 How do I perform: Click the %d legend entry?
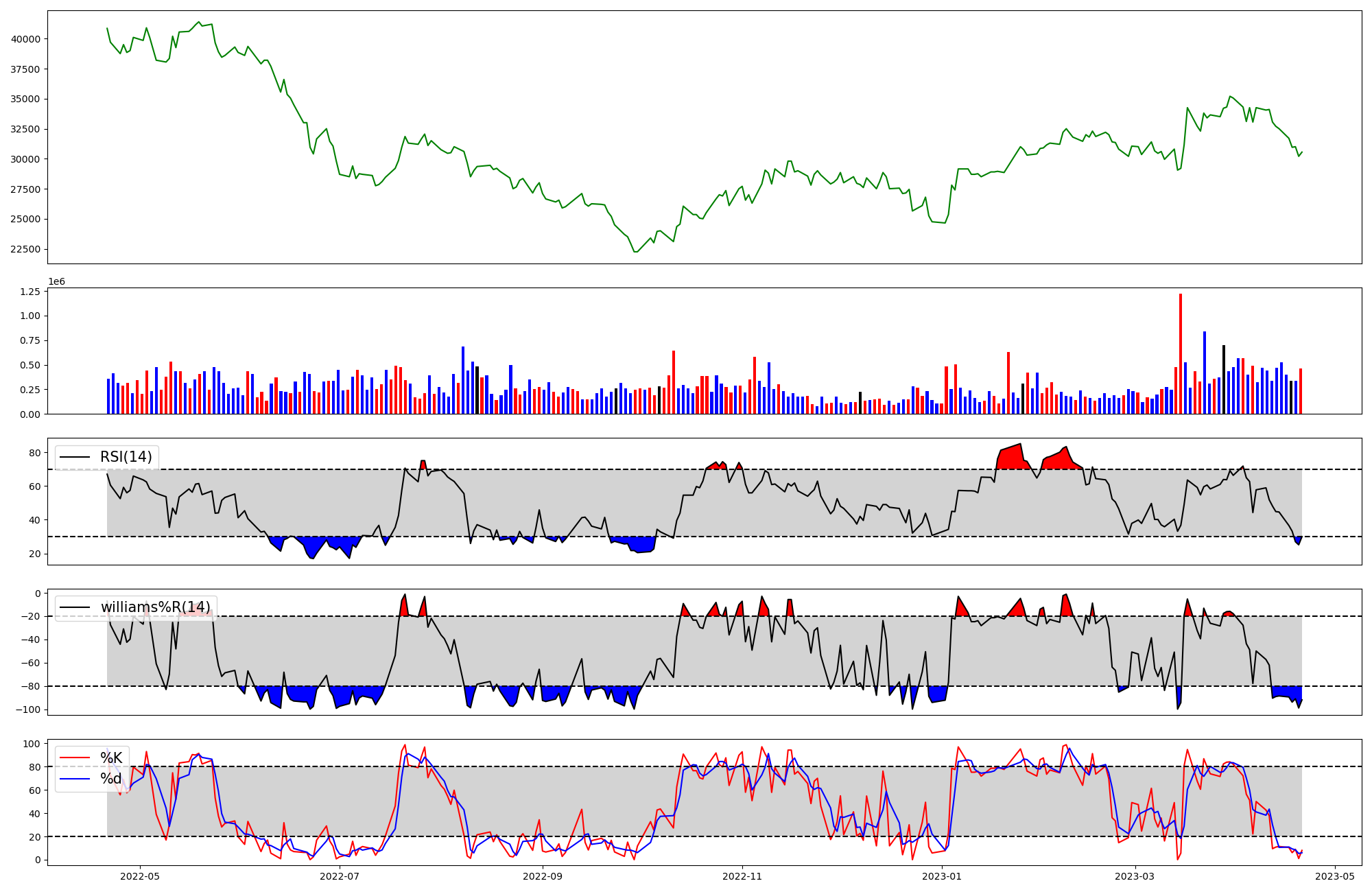[x=111, y=779]
